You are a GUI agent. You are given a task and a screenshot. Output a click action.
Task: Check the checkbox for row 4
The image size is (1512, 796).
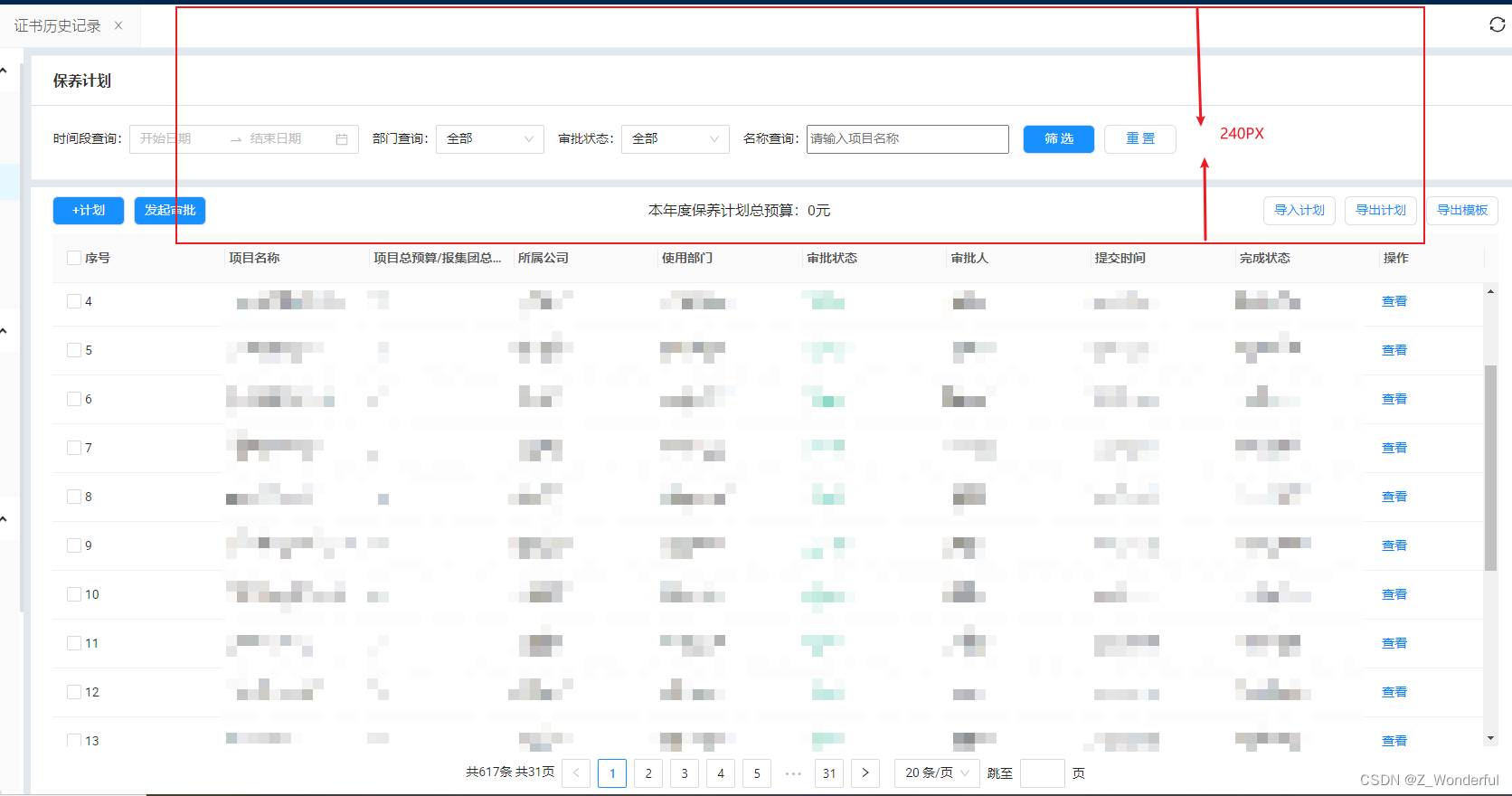[74, 301]
